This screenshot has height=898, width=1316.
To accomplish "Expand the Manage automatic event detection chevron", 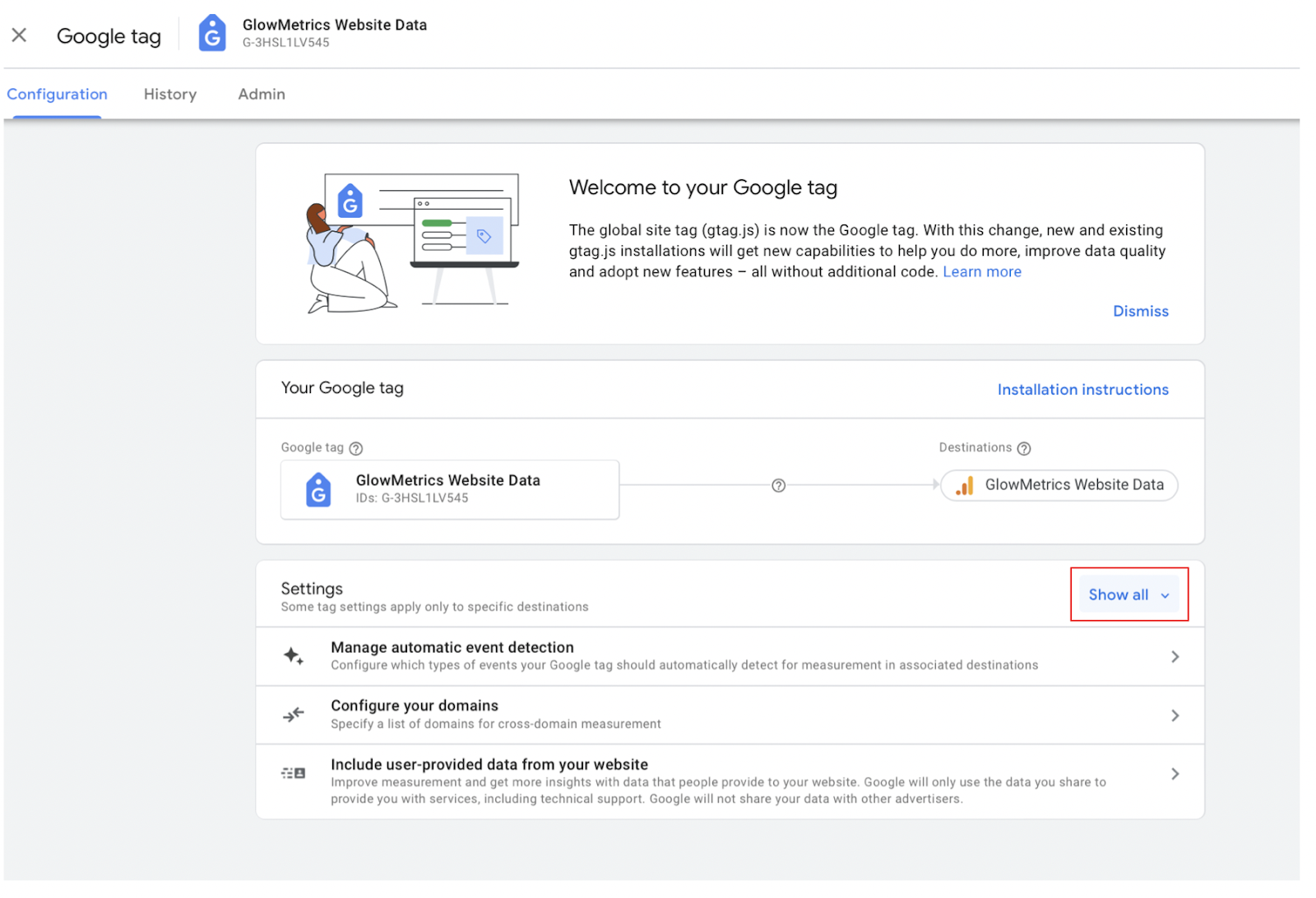I will click(1175, 656).
